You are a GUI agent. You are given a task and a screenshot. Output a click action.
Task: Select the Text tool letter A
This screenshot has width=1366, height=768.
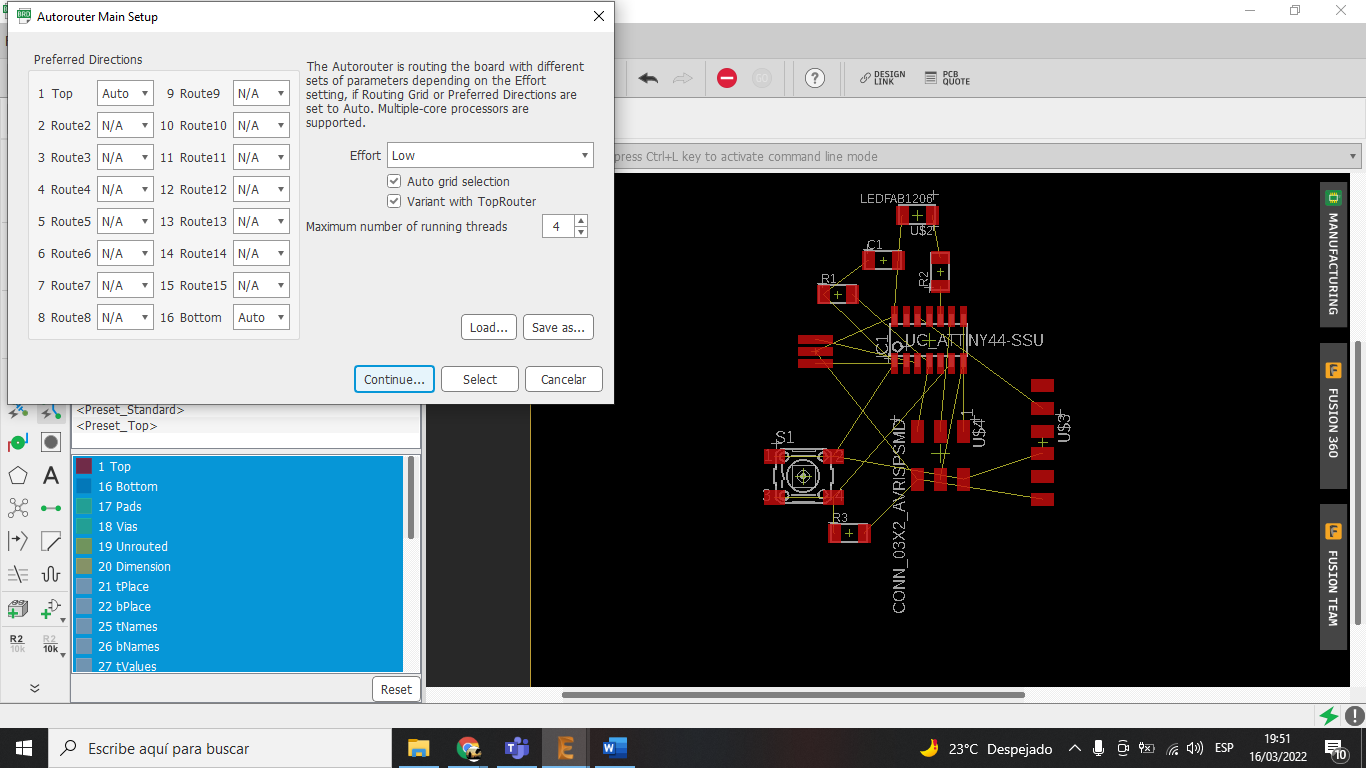tap(51, 476)
